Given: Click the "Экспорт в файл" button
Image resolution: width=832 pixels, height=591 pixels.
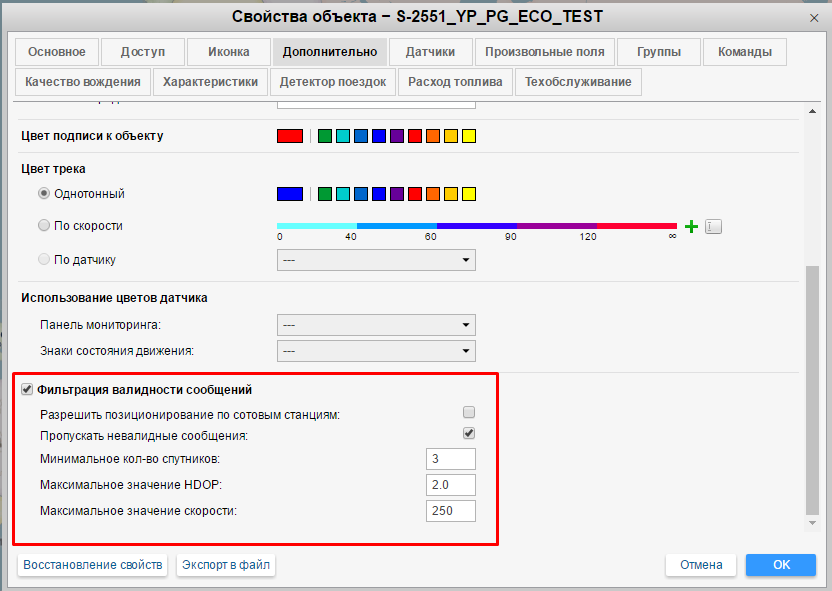Looking at the screenshot, I should pos(226,565).
